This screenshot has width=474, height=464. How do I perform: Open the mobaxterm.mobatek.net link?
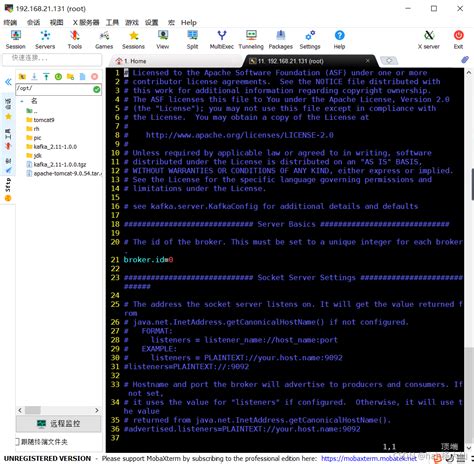point(369,458)
